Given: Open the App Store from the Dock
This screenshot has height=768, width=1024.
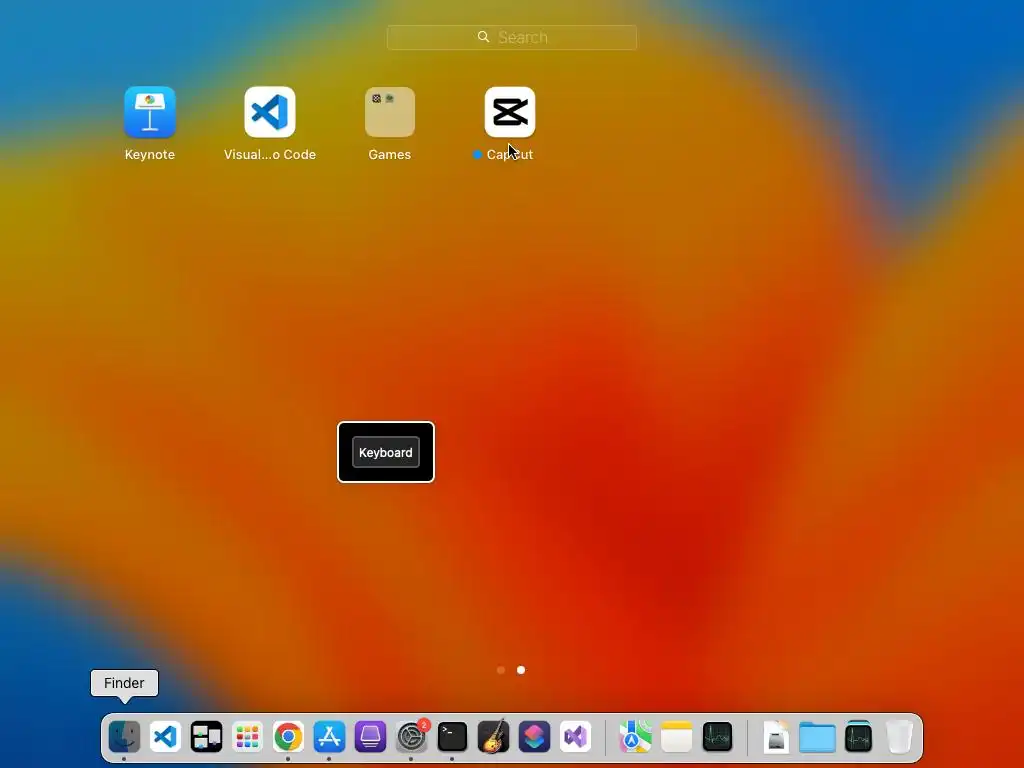Looking at the screenshot, I should coord(329,737).
